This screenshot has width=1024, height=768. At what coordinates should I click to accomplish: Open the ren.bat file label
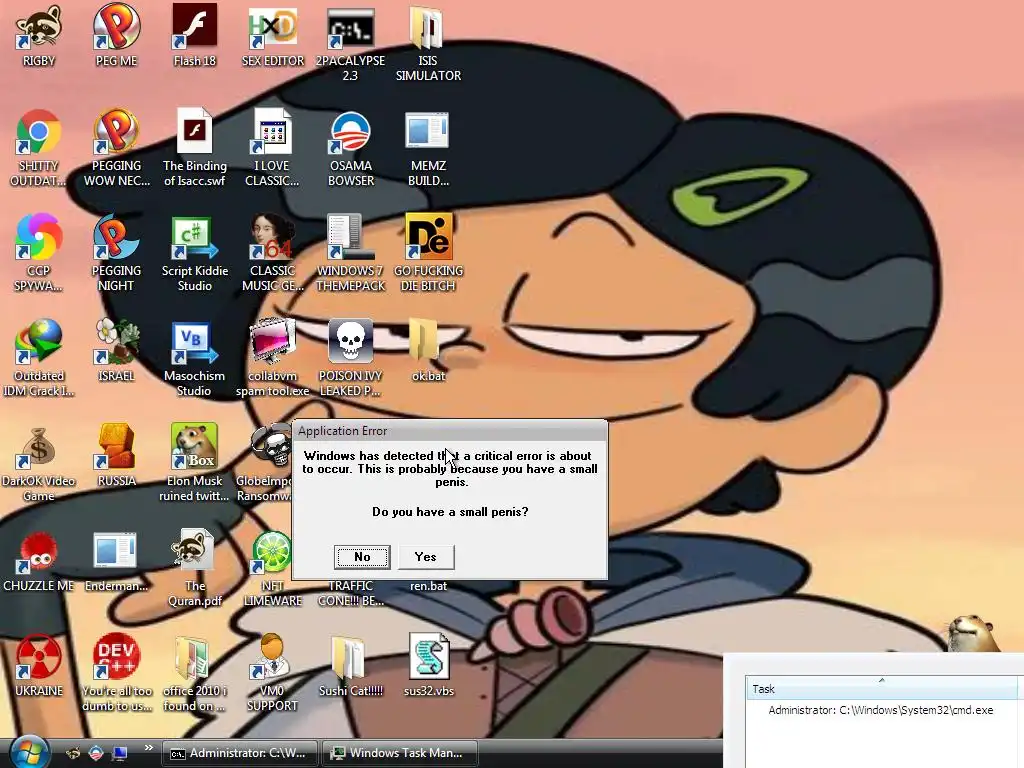click(428, 586)
